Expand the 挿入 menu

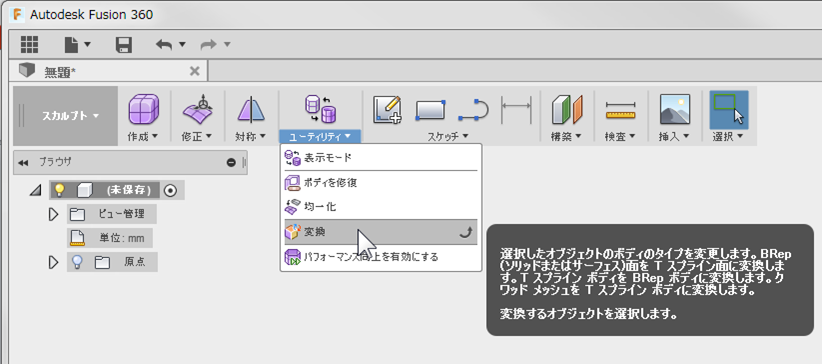click(675, 136)
